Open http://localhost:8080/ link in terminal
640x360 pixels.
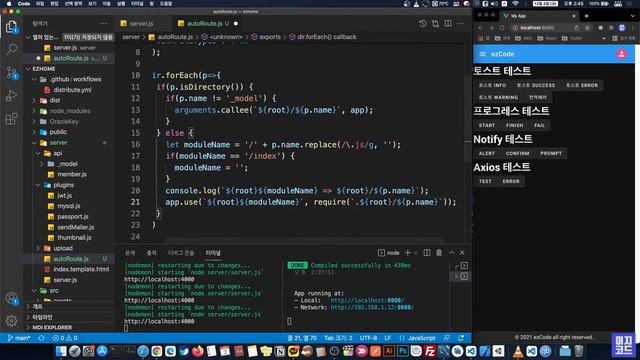(367, 300)
